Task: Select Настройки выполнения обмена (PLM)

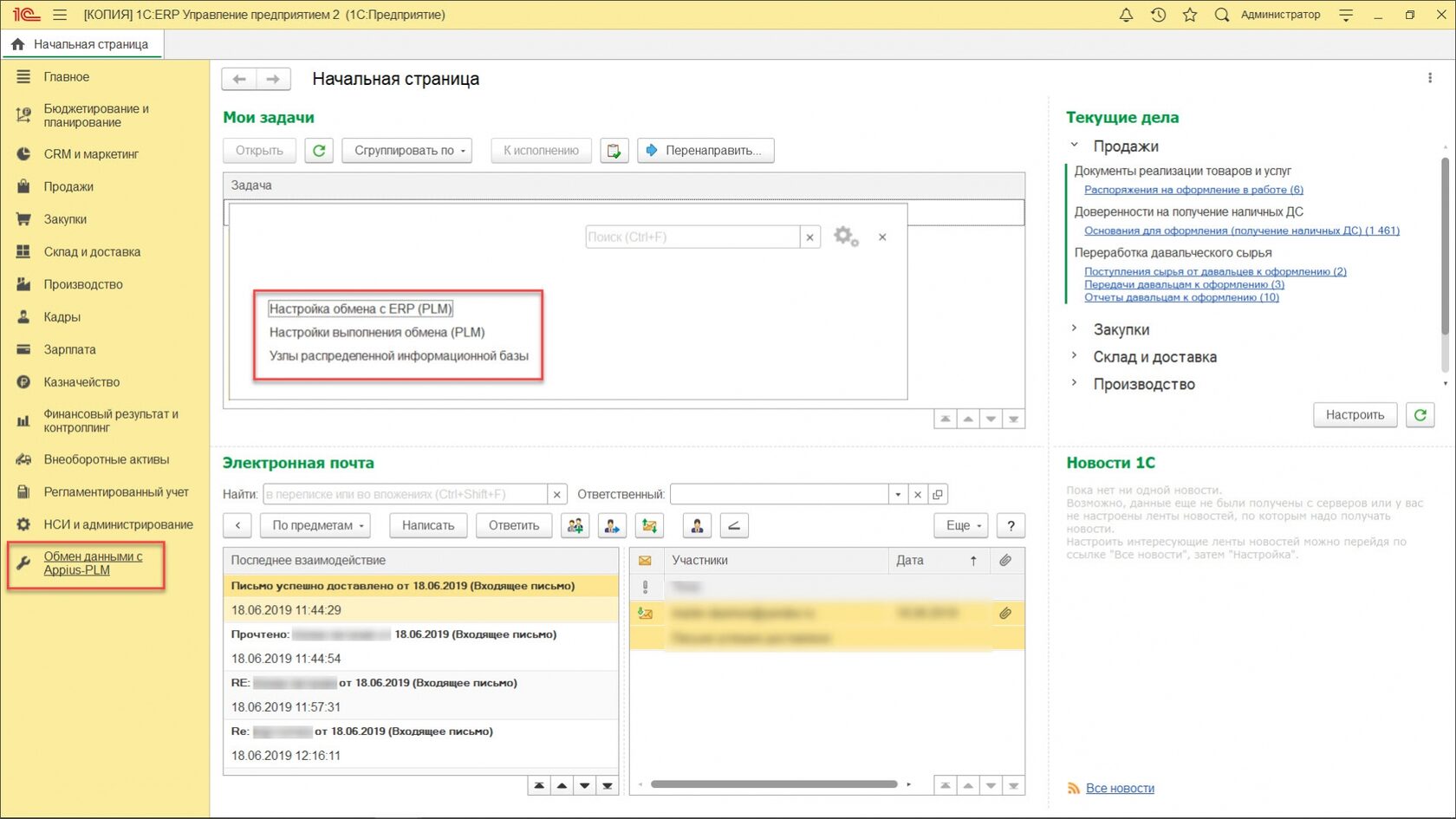Action: tap(377, 332)
